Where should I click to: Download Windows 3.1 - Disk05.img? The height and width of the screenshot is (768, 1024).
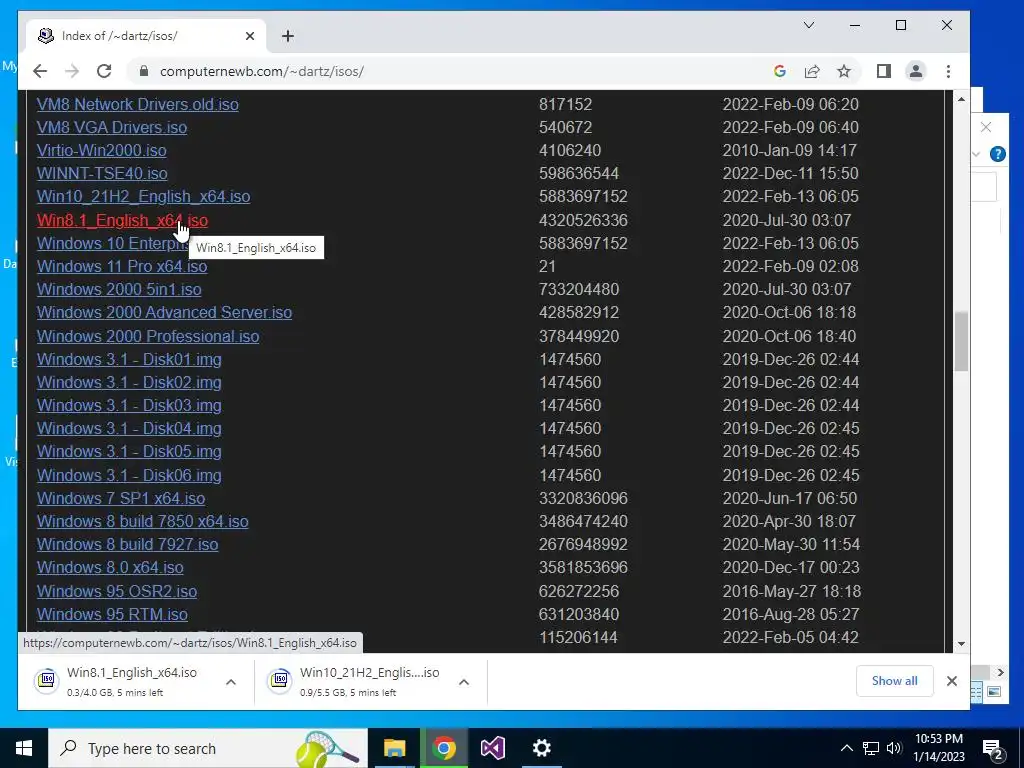(x=129, y=451)
